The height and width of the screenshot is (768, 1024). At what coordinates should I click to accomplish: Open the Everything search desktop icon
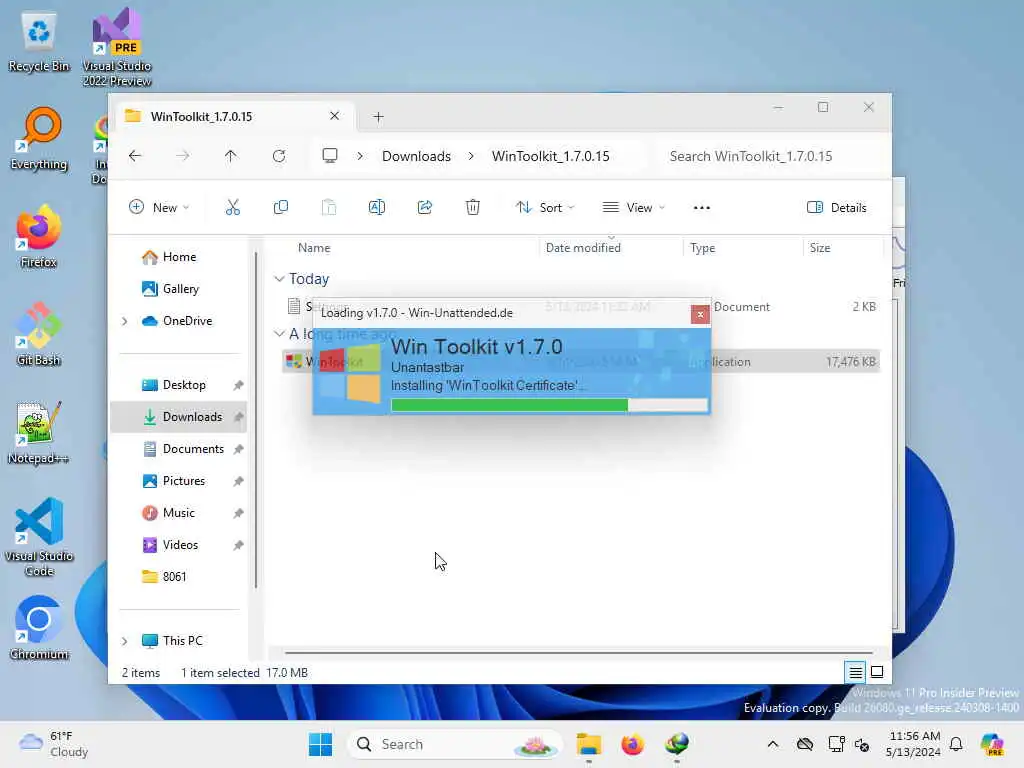coord(39,139)
